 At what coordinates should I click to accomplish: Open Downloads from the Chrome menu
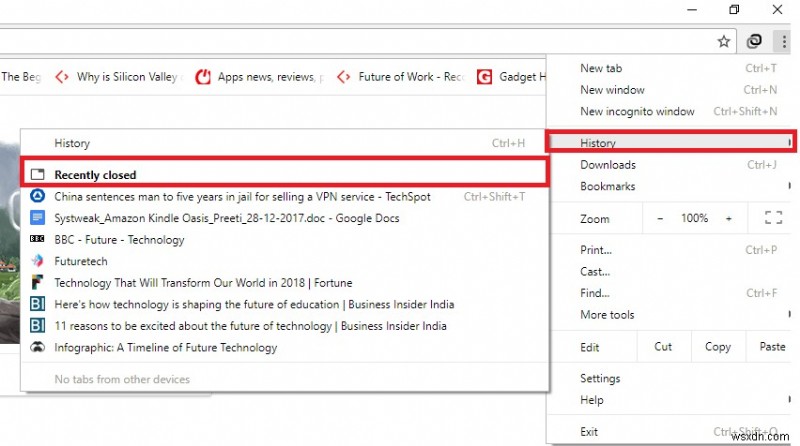(x=670, y=165)
